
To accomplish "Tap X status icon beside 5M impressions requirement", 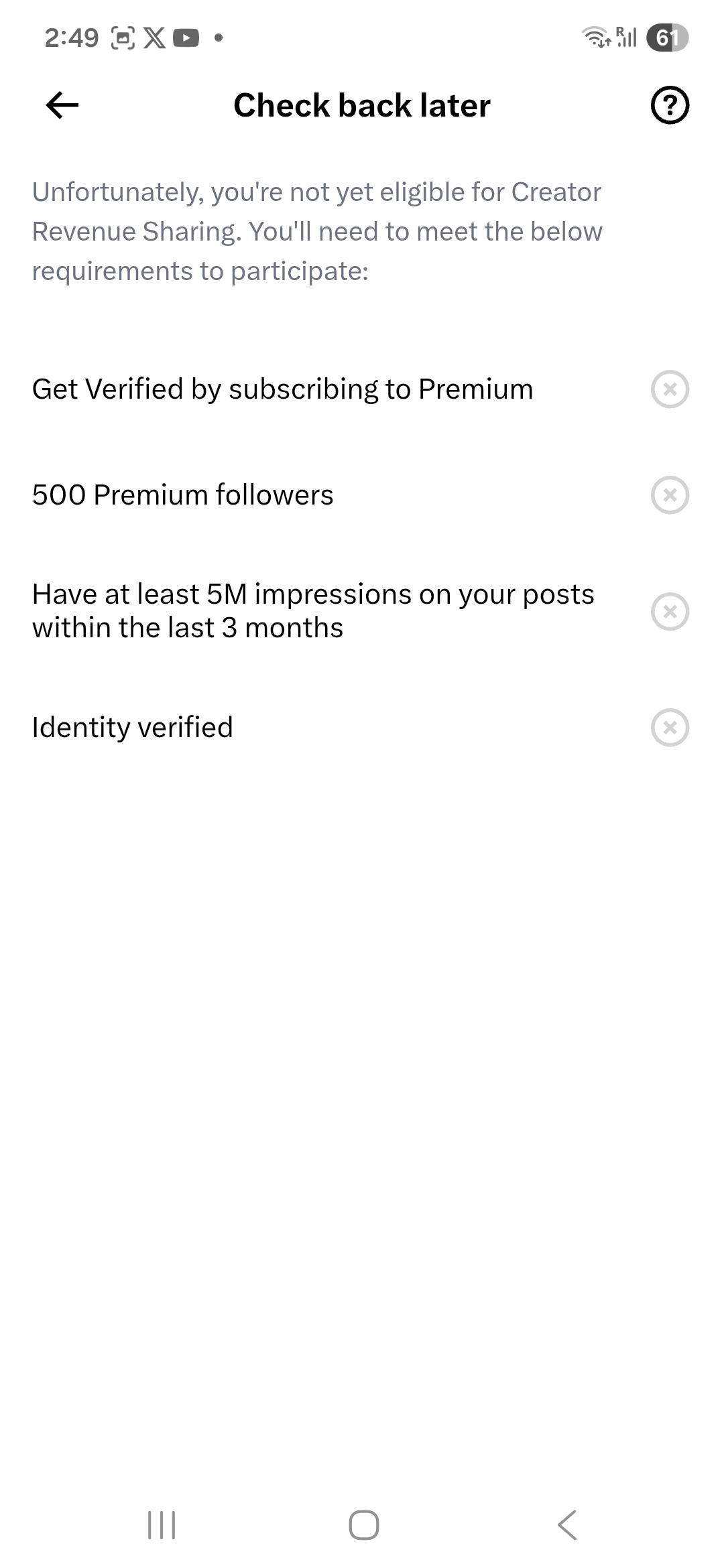I will [x=670, y=611].
